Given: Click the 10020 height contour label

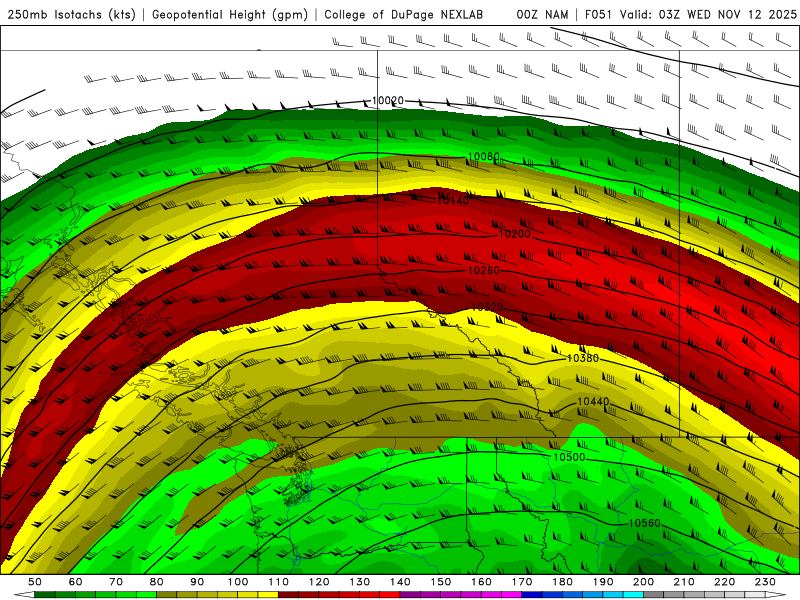Looking at the screenshot, I should (x=388, y=101).
